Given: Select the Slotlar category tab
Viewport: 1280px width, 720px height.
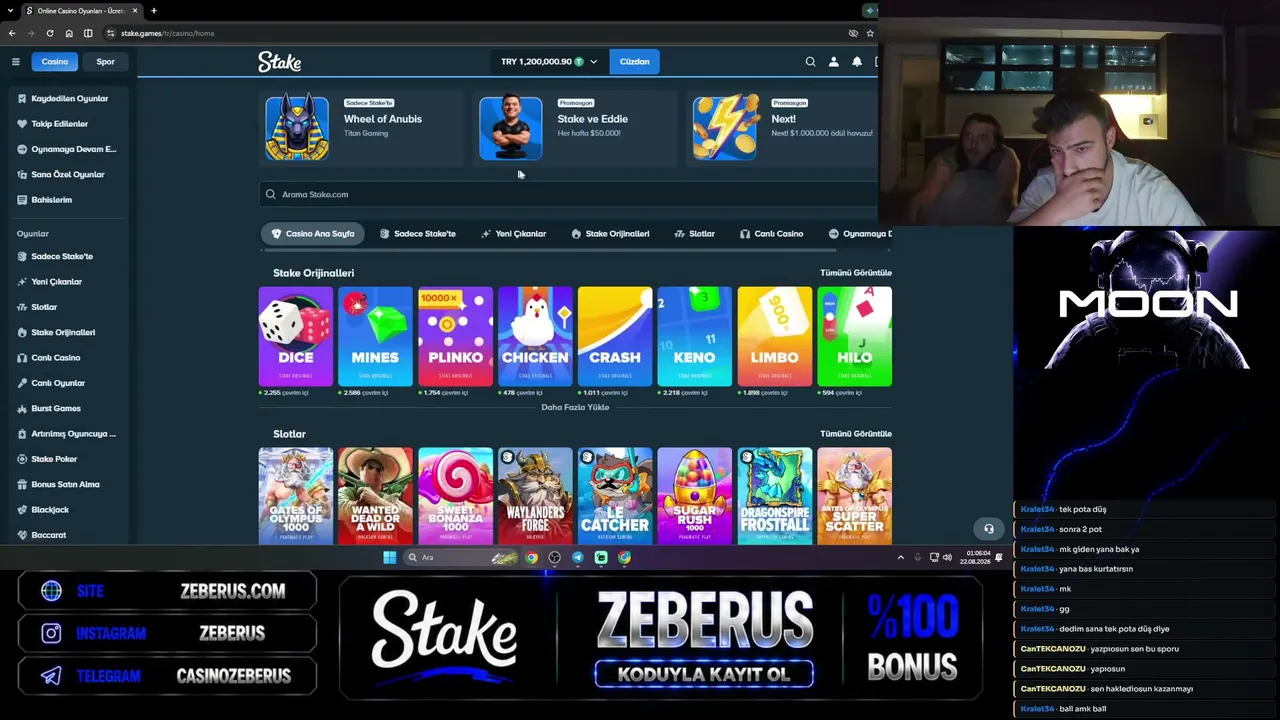Looking at the screenshot, I should 695,234.
